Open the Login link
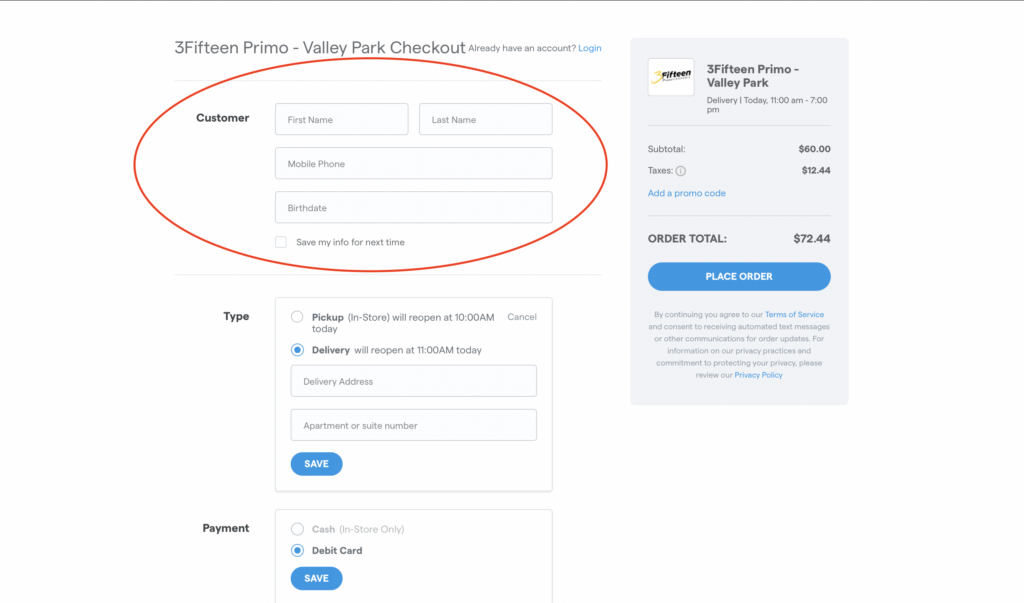The width and height of the screenshot is (1024, 603). click(x=590, y=48)
